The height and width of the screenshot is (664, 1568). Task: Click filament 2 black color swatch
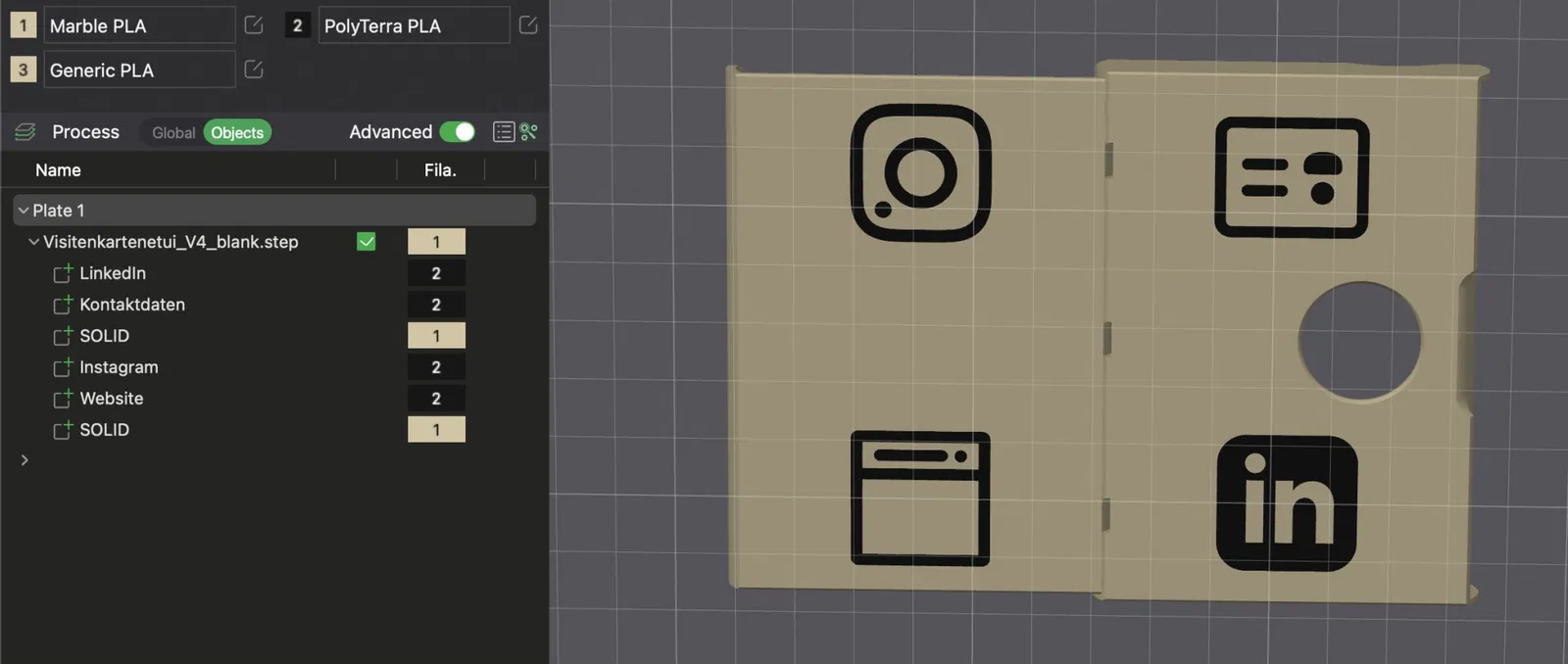(x=298, y=25)
